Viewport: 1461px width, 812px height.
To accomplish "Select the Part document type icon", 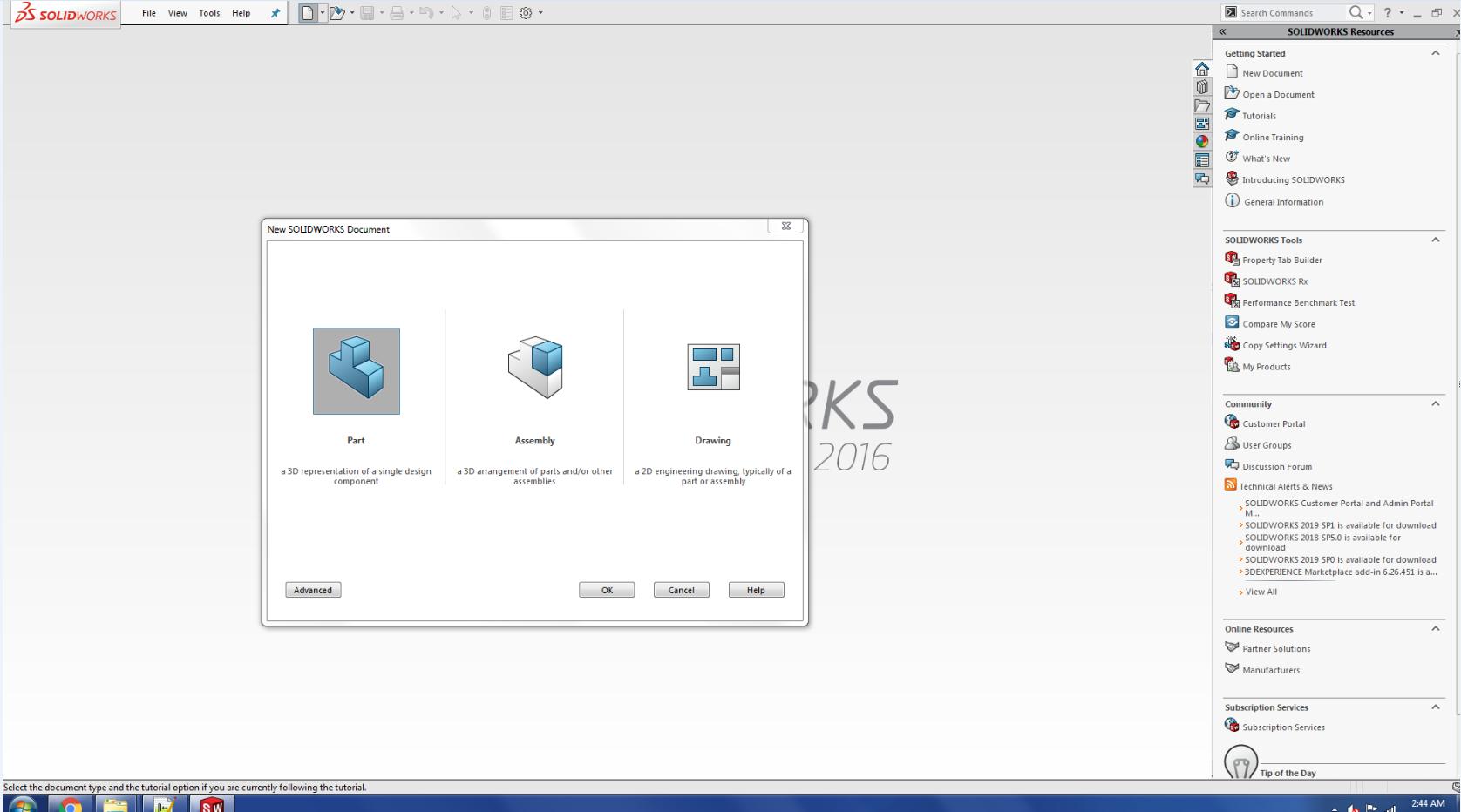I will tap(357, 370).
